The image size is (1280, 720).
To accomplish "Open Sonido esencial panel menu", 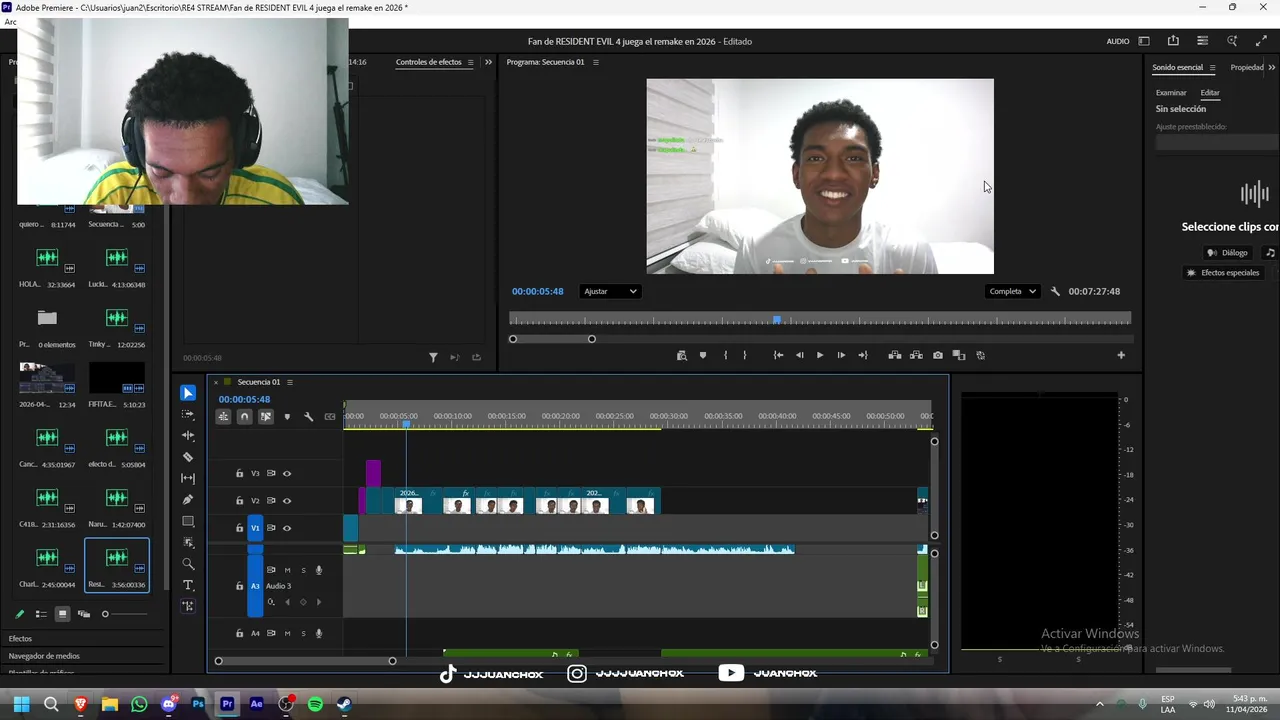I will [1212, 68].
